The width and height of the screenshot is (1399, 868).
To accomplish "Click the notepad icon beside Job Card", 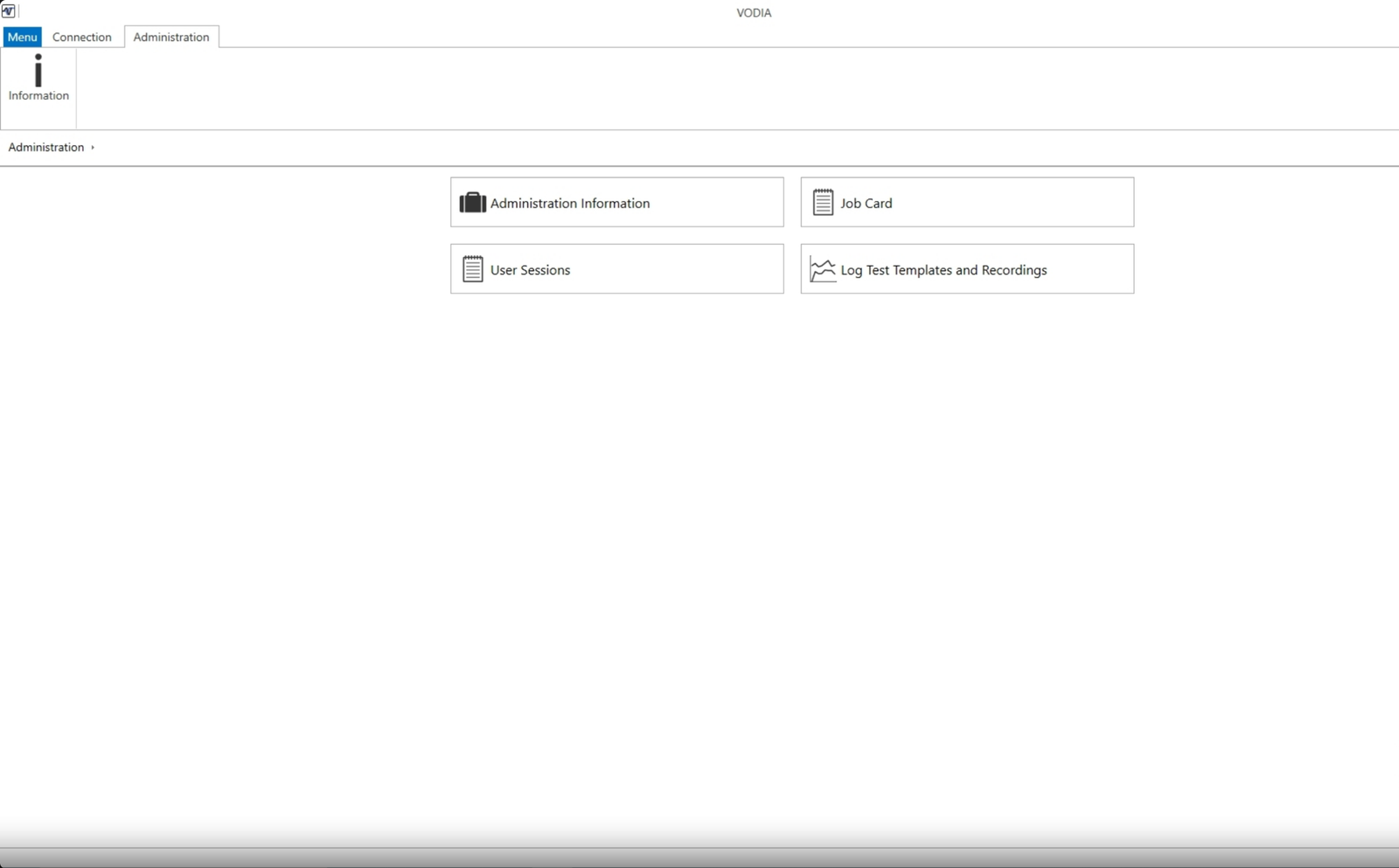I will (823, 203).
